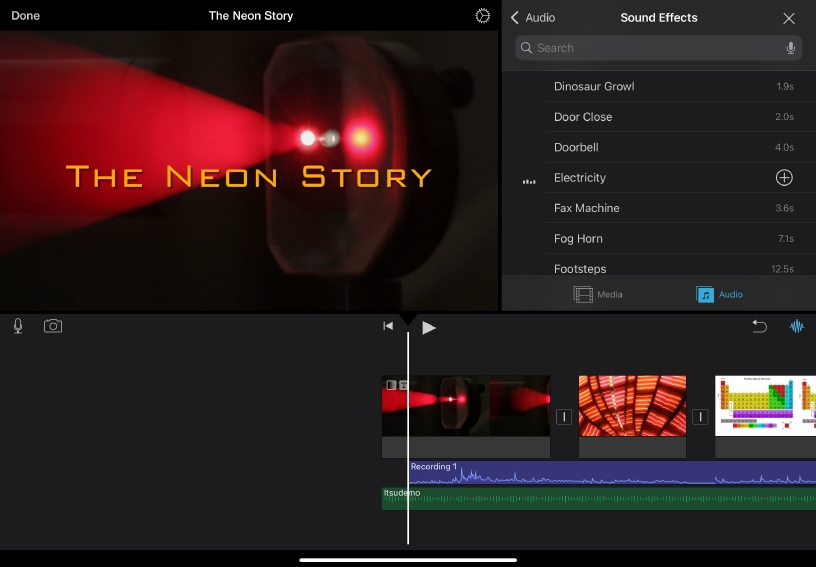This screenshot has height=567, width=816.
Task: Skip to beginning of the timeline
Action: pos(388,326)
